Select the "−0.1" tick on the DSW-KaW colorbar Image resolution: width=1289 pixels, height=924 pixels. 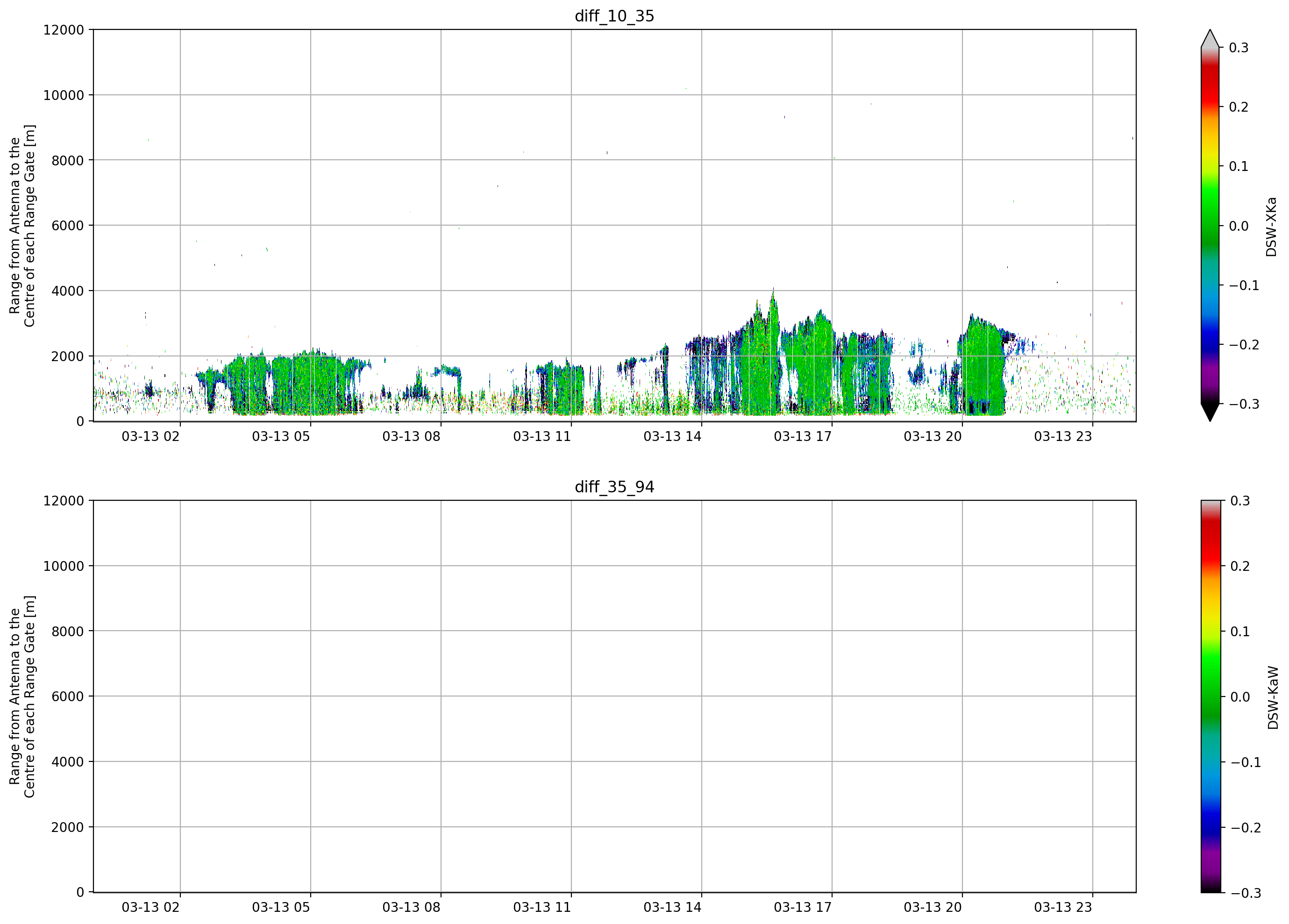1245,763
